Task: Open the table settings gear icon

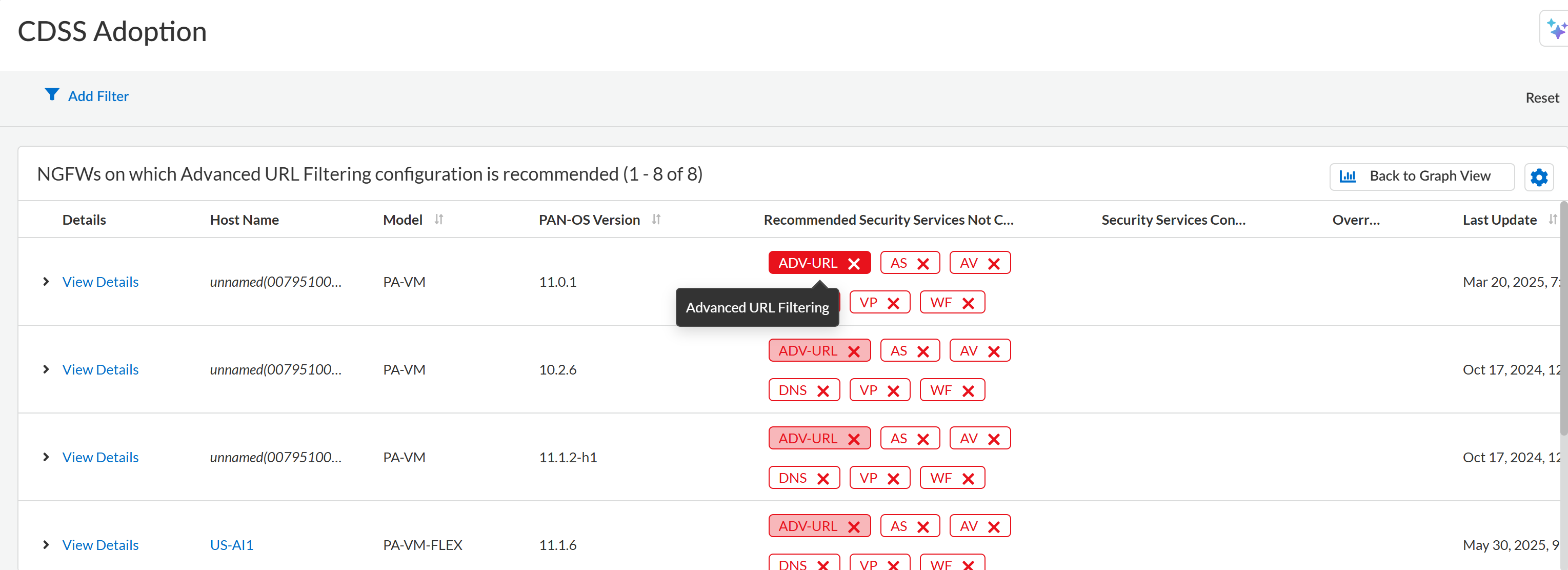Action: coord(1538,177)
